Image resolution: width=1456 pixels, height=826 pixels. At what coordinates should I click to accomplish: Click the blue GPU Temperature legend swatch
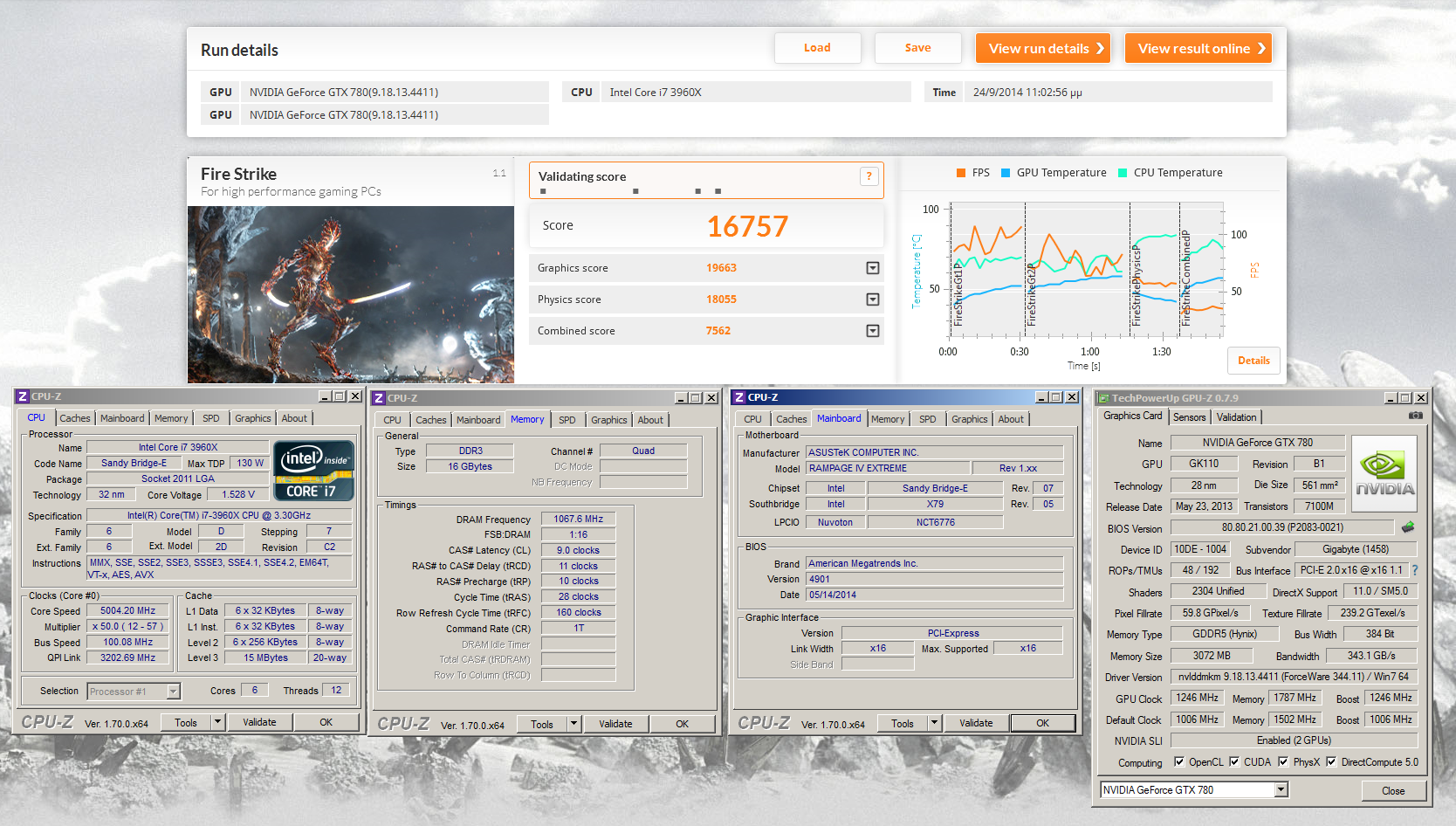tap(1006, 173)
